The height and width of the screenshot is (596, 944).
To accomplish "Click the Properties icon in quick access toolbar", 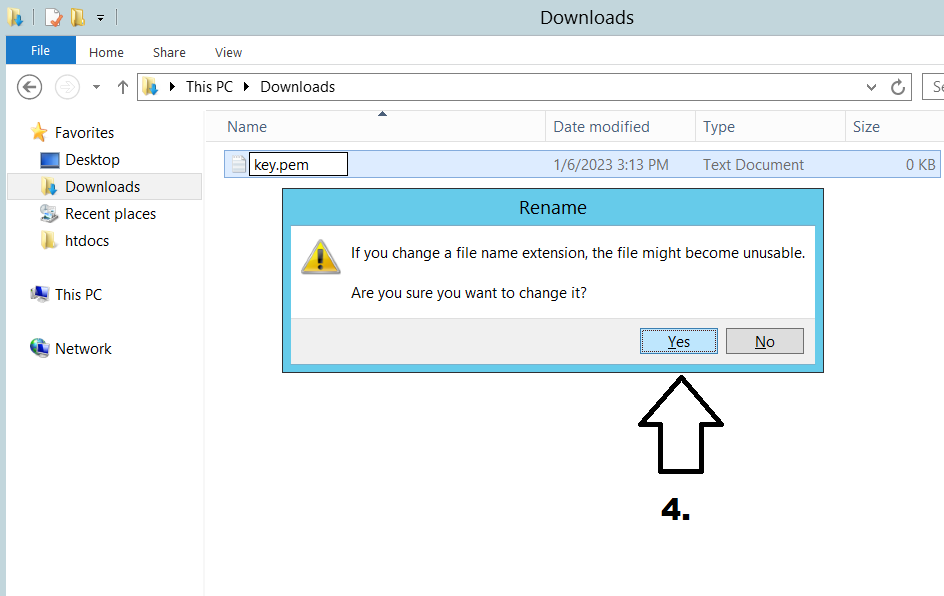I will [x=53, y=17].
